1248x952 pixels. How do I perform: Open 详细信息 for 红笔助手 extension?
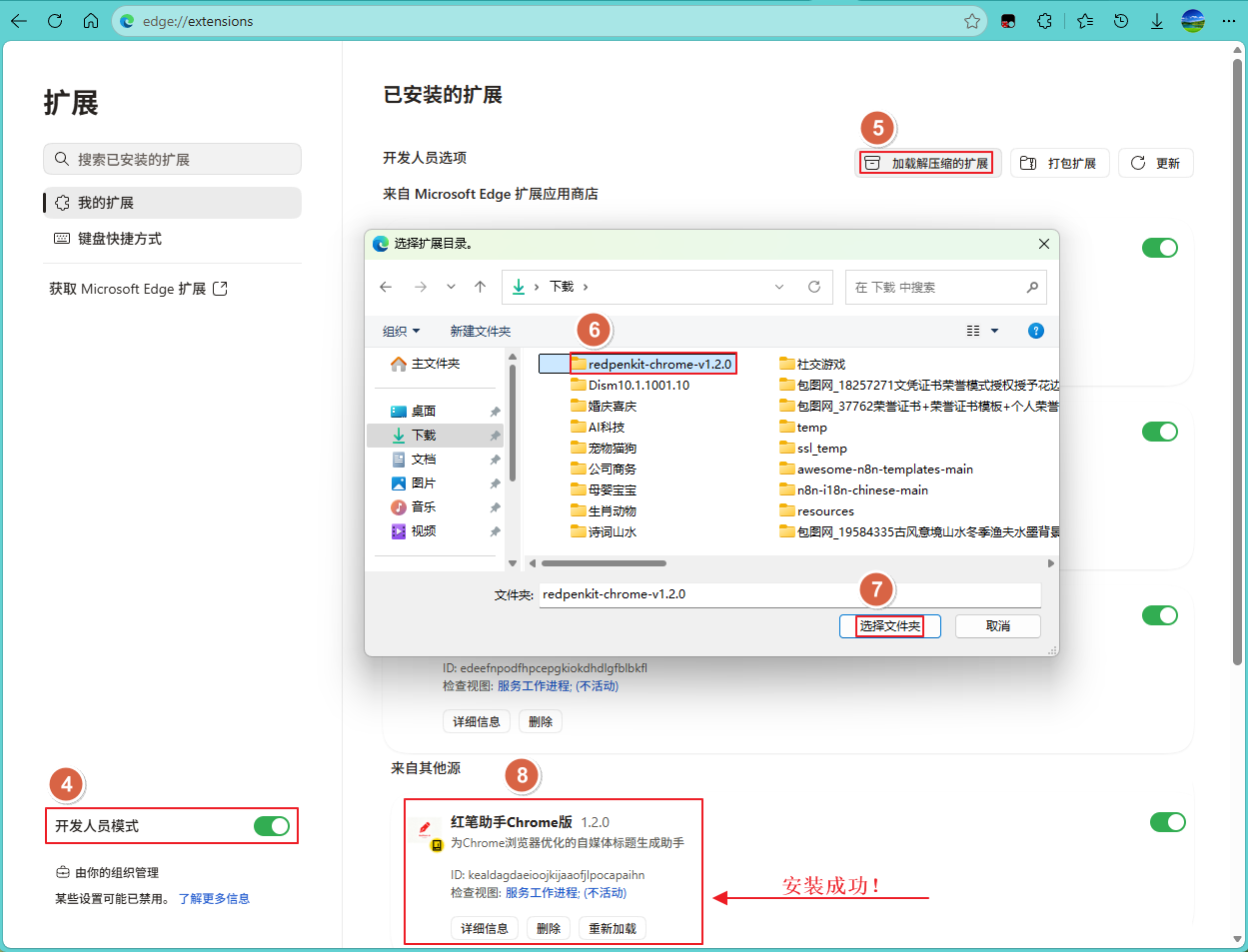click(x=485, y=928)
